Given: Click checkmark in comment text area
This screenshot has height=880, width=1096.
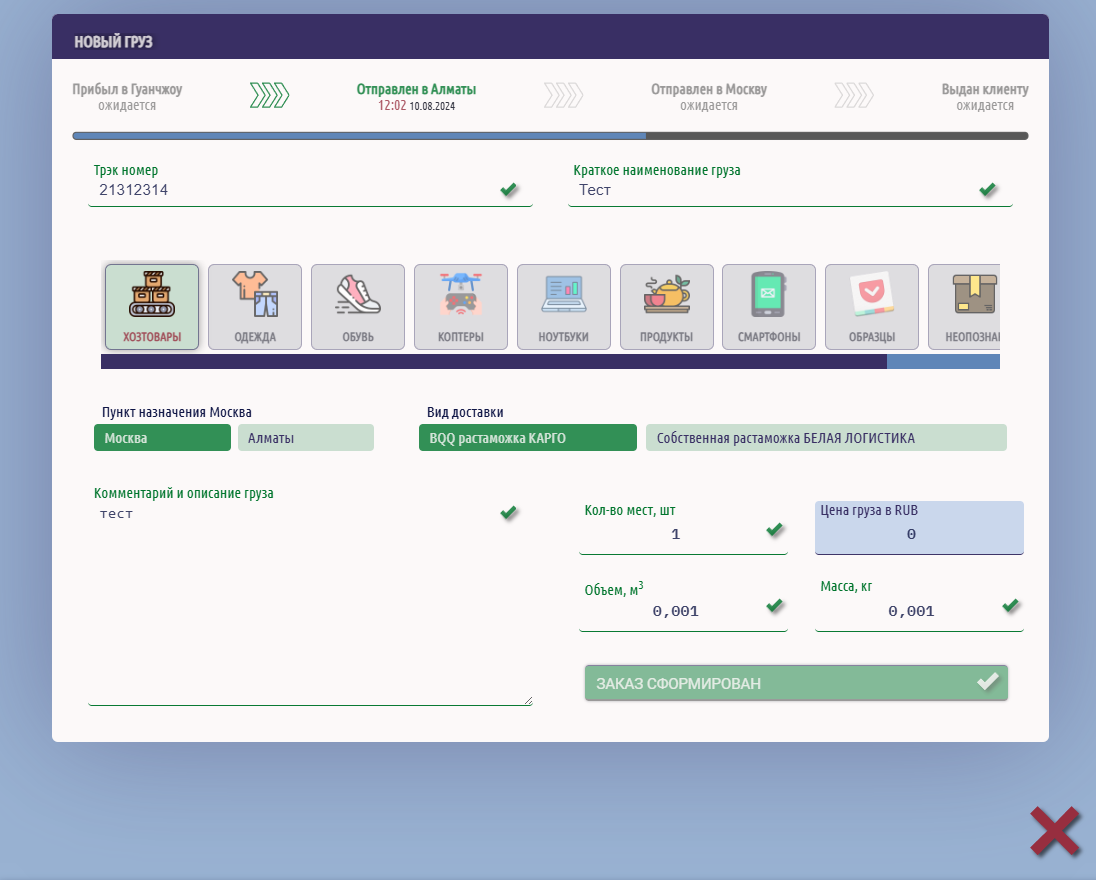Looking at the screenshot, I should coord(509,512).
